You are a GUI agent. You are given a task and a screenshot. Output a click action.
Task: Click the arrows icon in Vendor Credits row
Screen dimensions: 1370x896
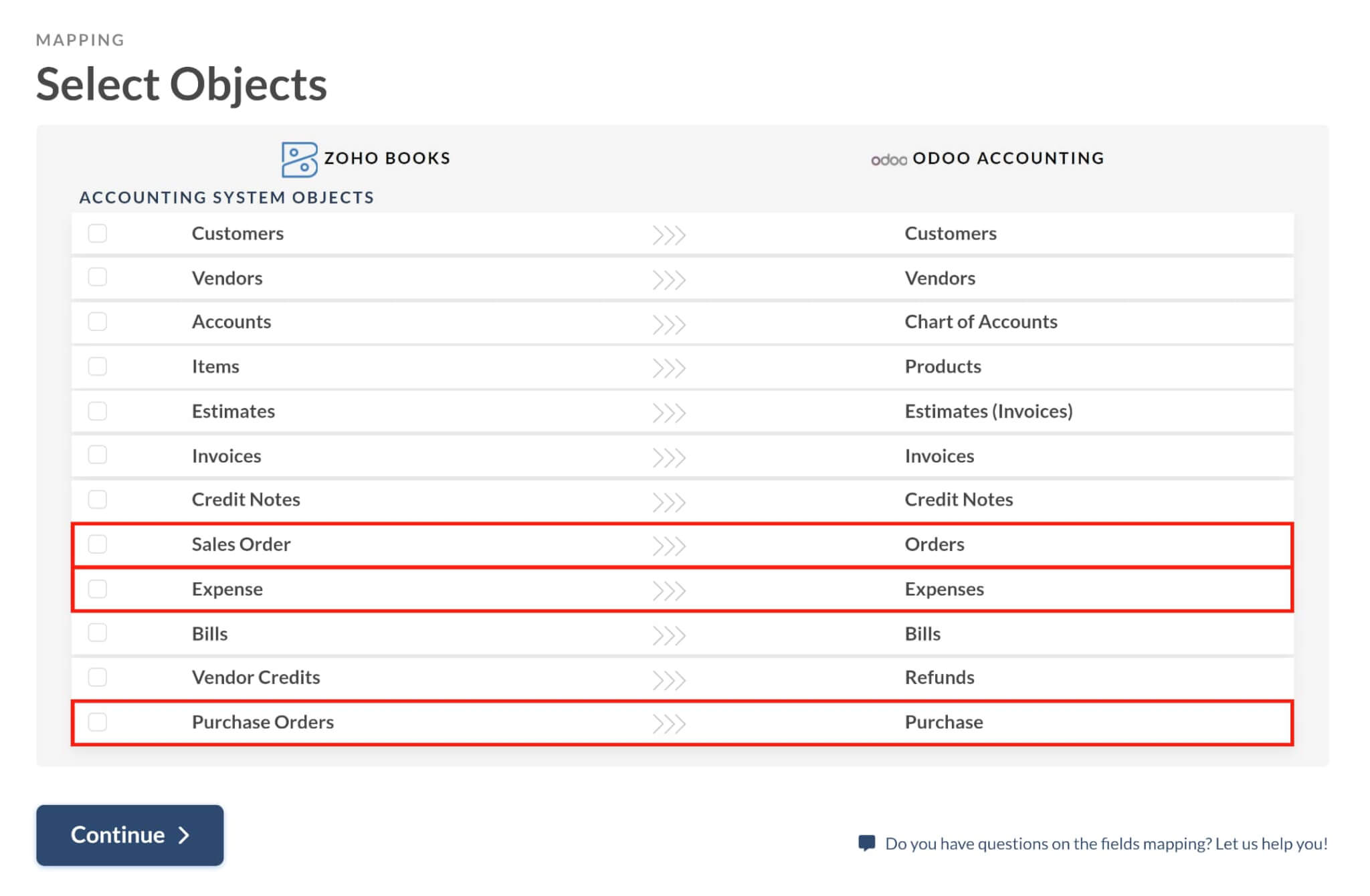(x=670, y=680)
